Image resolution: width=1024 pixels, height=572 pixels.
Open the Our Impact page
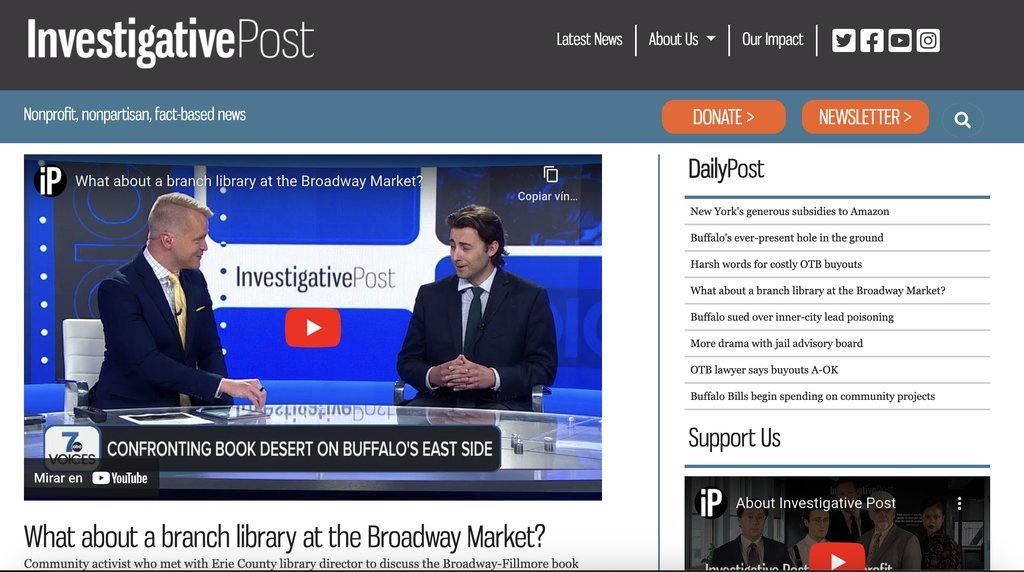pyautogui.click(x=773, y=40)
